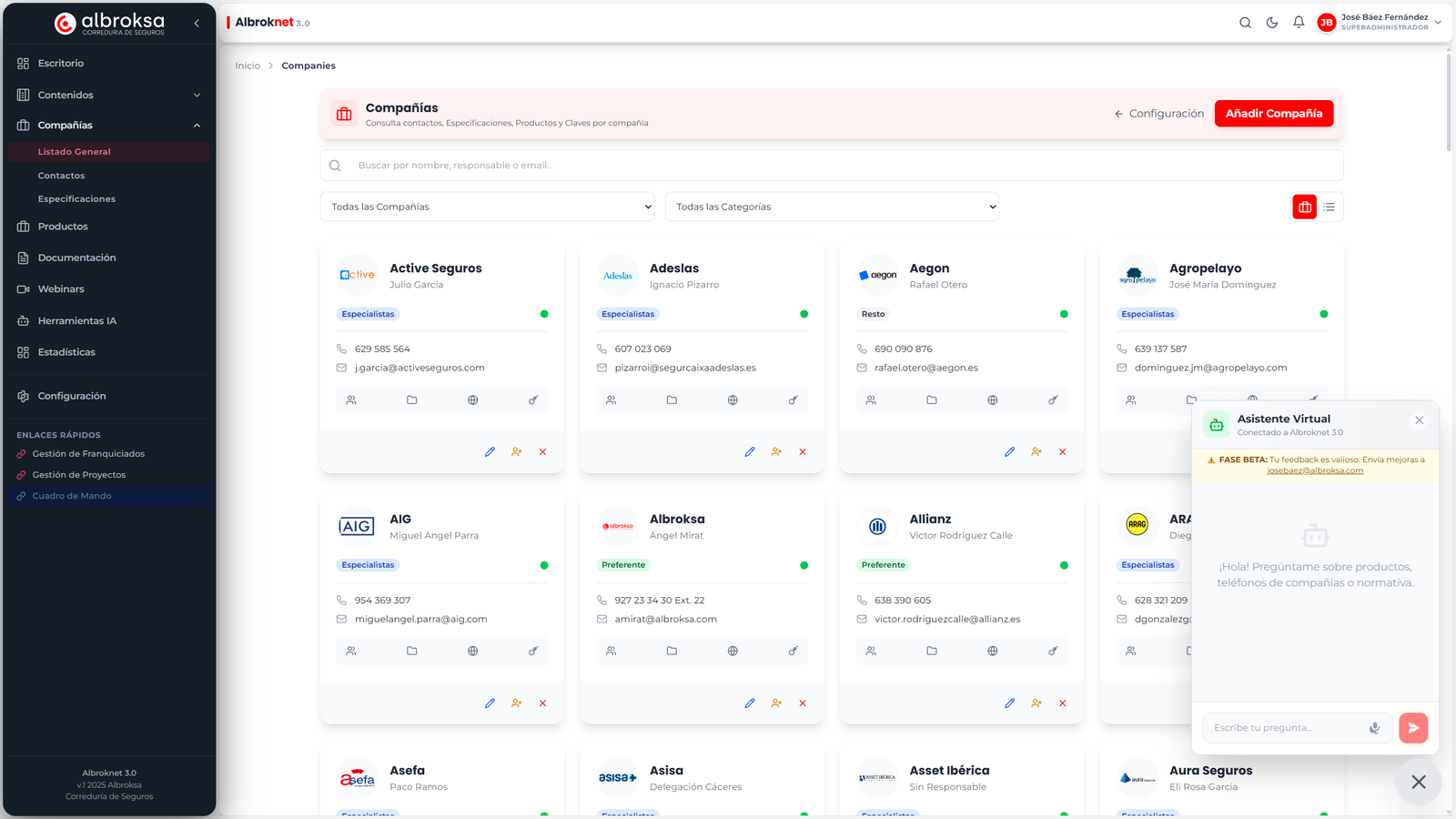Toggle dark mode with the moon icon
The width and height of the screenshot is (1456, 819).
tap(1272, 23)
